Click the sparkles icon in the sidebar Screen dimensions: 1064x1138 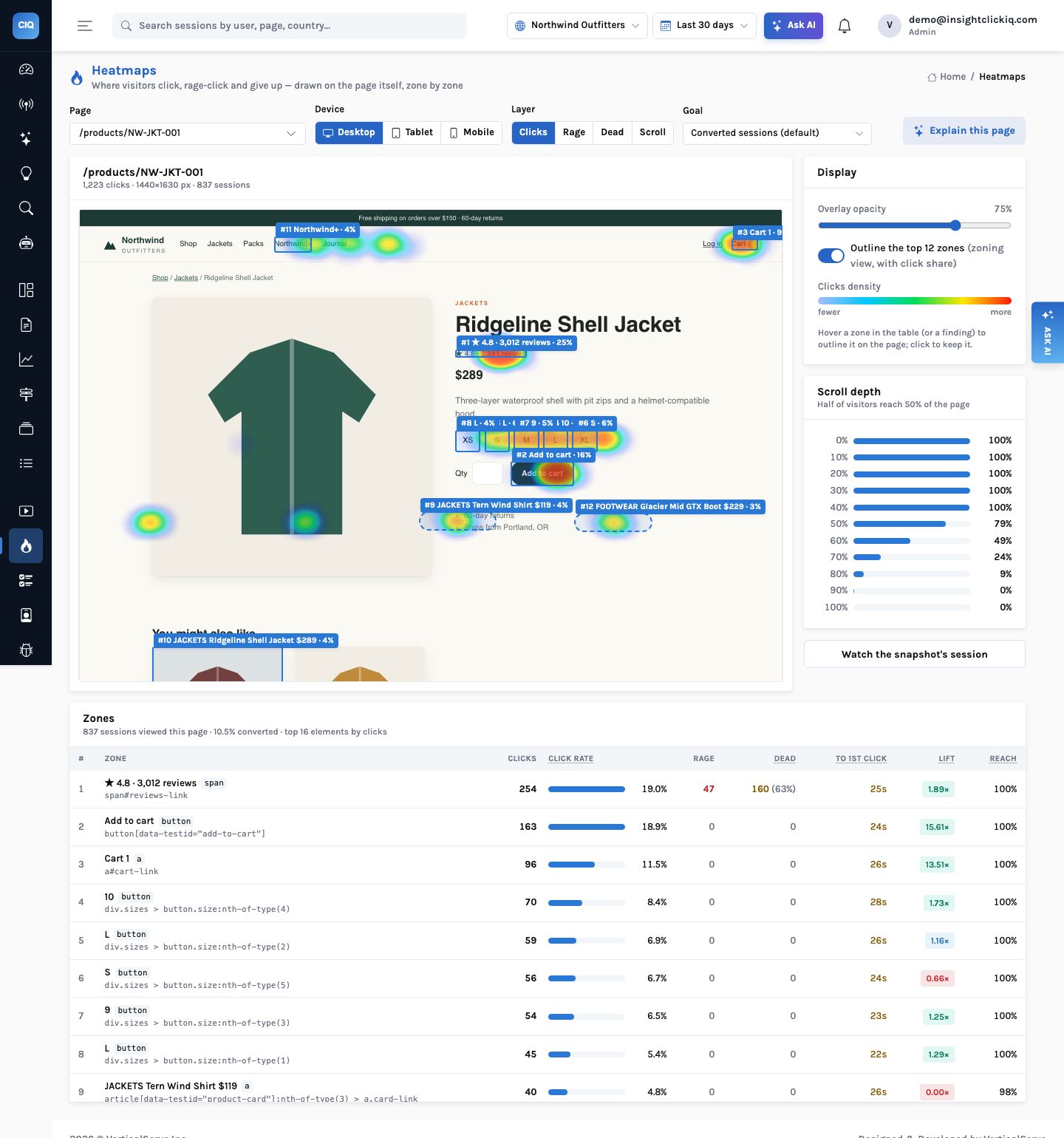tap(26, 139)
